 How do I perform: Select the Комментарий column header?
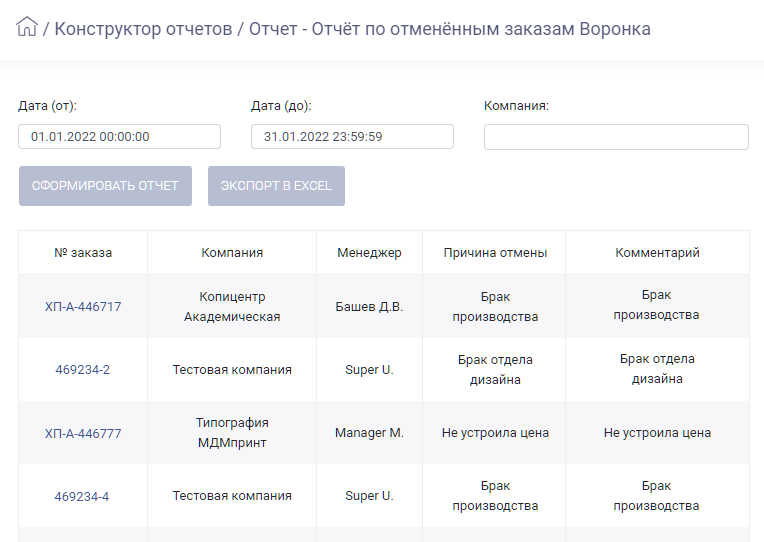point(657,252)
